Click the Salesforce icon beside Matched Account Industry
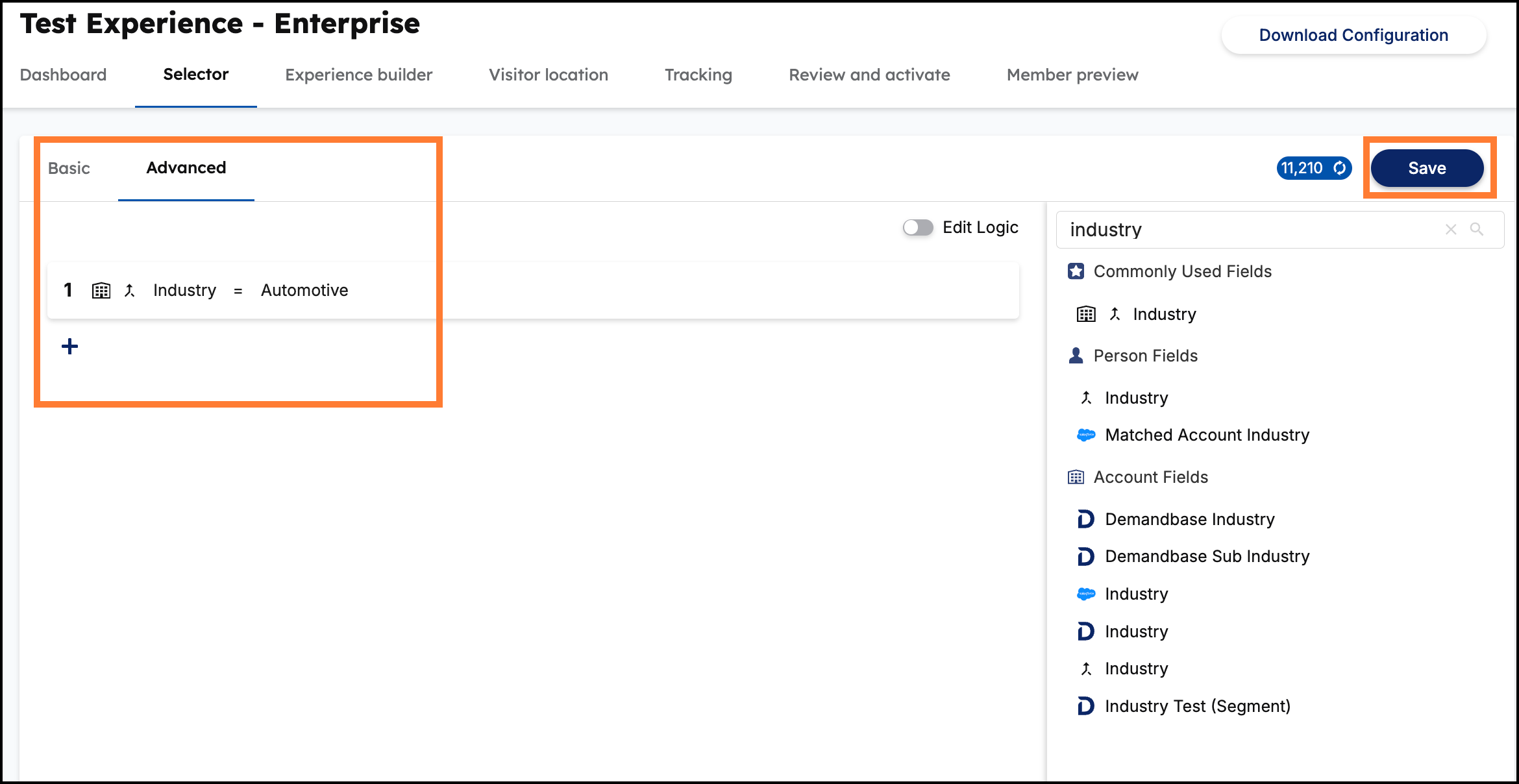1519x784 pixels. [x=1085, y=435]
